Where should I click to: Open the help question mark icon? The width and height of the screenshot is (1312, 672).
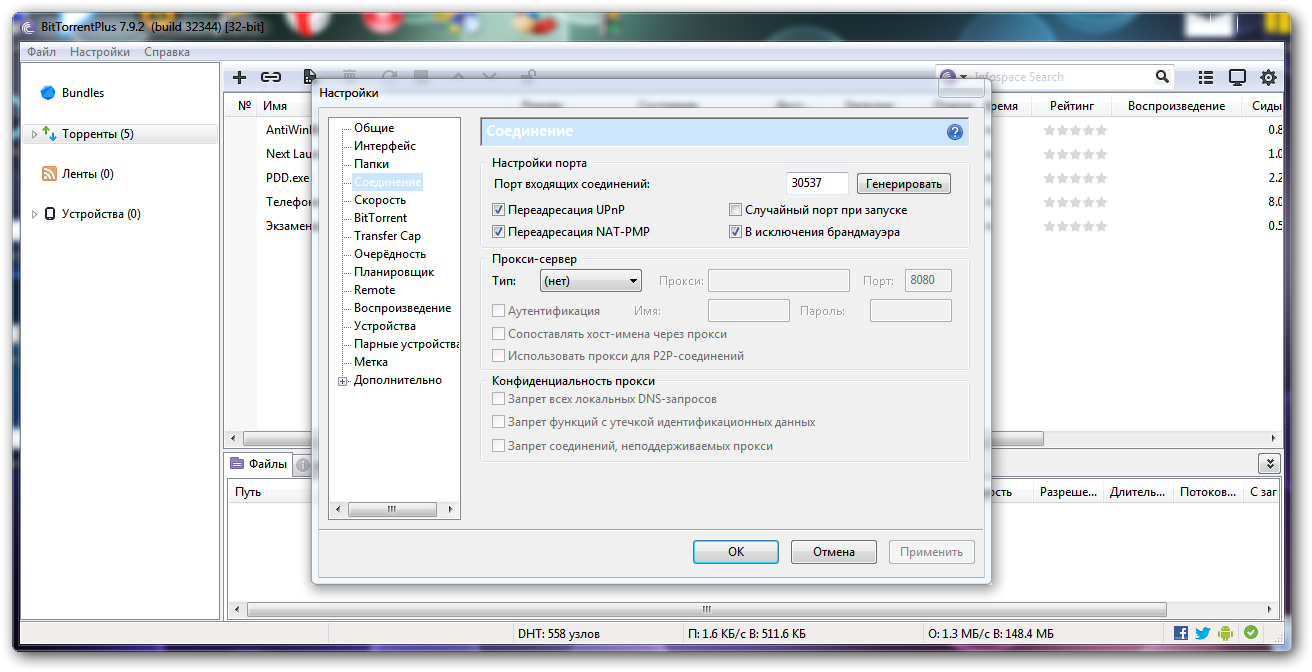tap(955, 132)
